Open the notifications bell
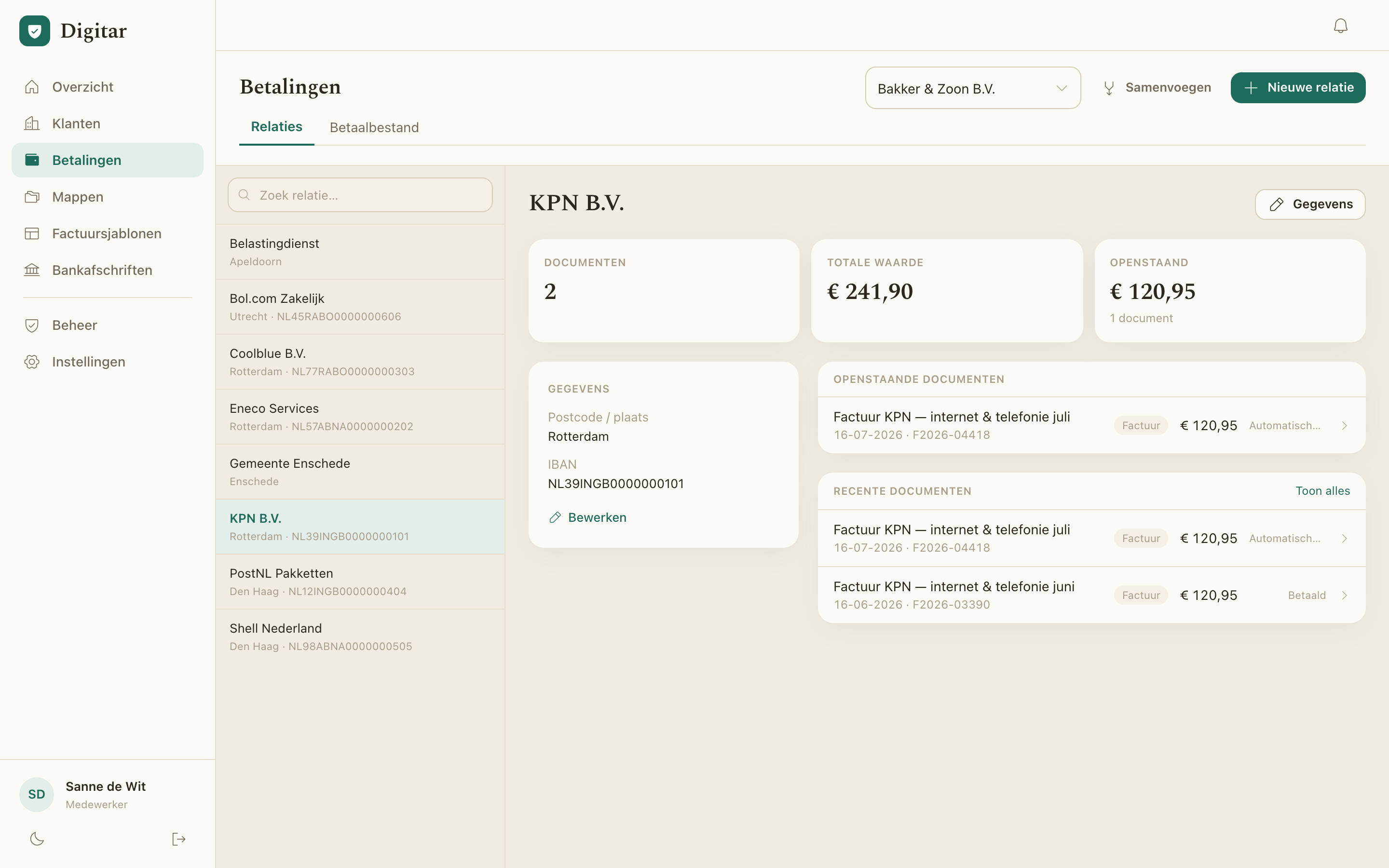 [x=1340, y=26]
